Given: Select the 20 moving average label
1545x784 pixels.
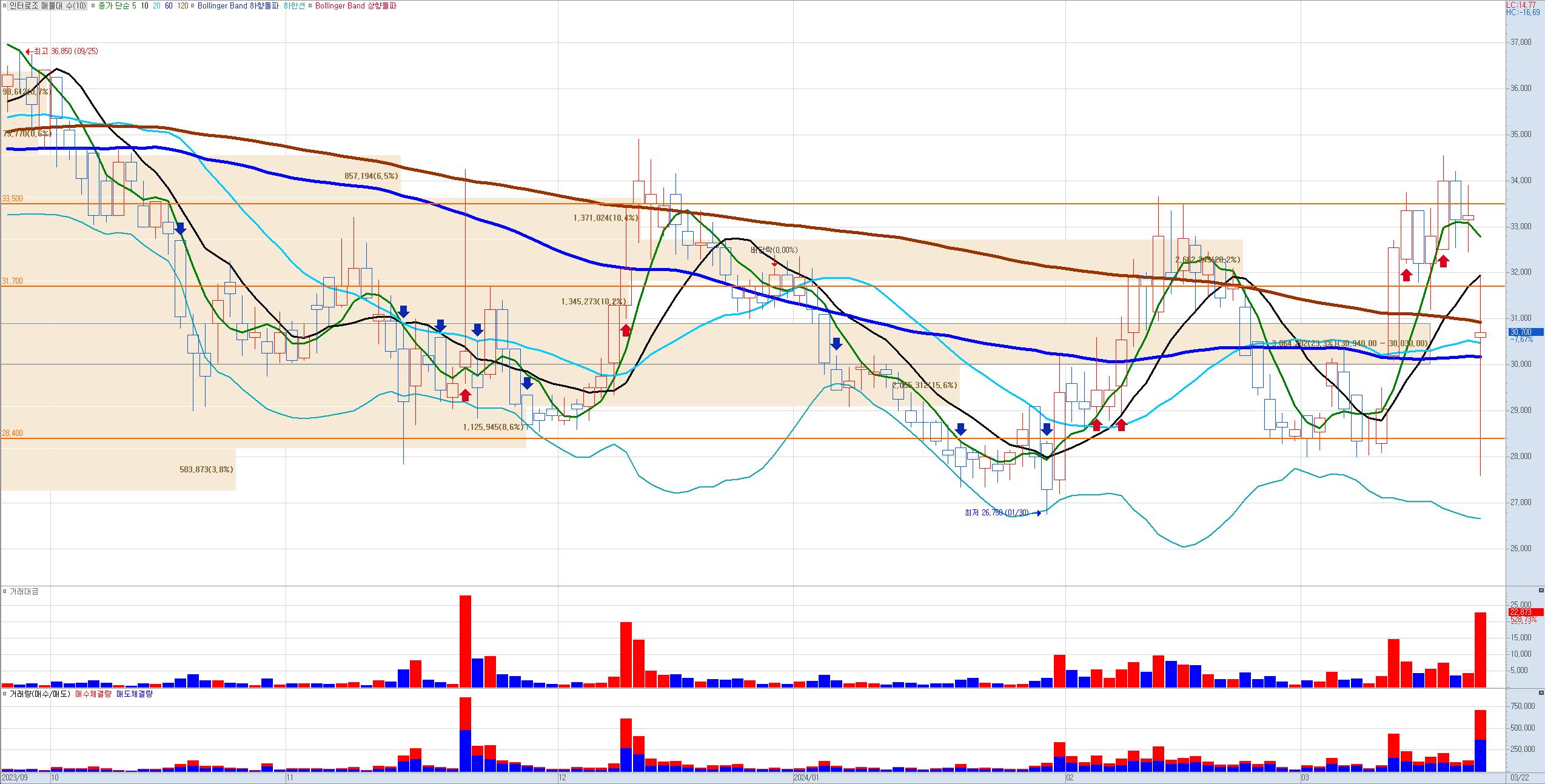Looking at the screenshot, I should point(156,6).
